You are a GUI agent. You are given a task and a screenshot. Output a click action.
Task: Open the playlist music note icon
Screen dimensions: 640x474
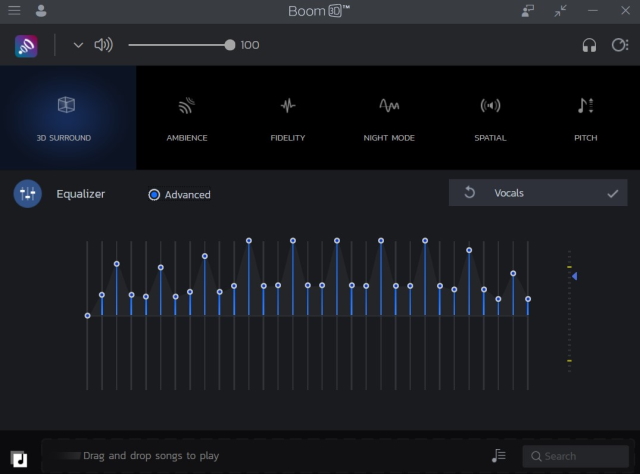pyautogui.click(x=498, y=456)
